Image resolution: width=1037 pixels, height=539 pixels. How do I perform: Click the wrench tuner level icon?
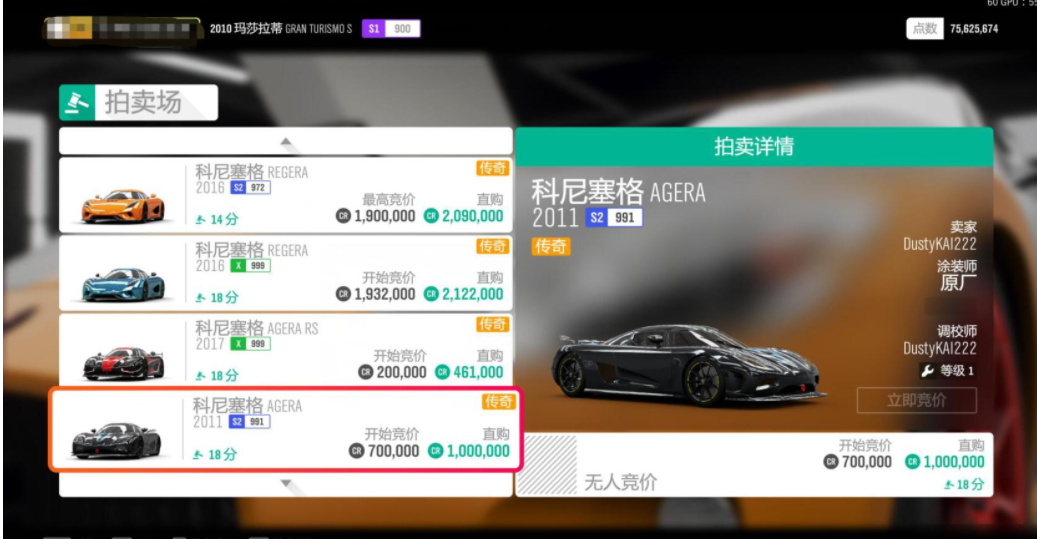pos(927,371)
